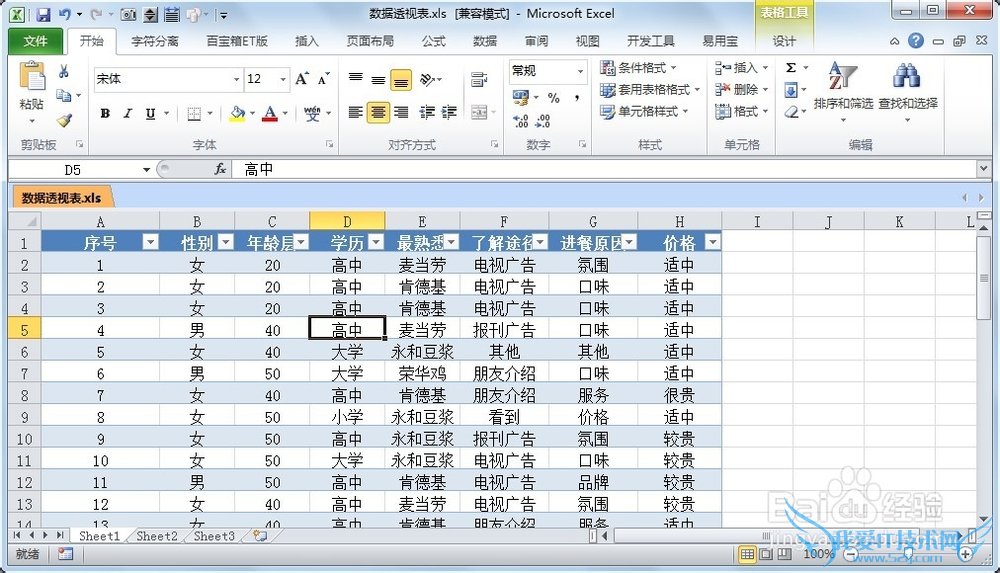Click the percent style icon
This screenshot has height=573, width=1000.
click(x=553, y=98)
